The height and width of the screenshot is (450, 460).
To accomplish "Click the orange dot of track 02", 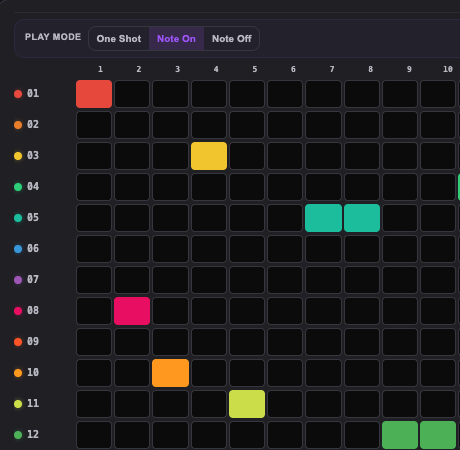I will [18, 125].
